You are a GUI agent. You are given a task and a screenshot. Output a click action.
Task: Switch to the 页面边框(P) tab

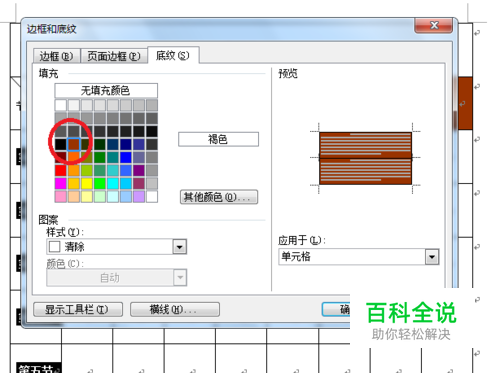(114, 56)
